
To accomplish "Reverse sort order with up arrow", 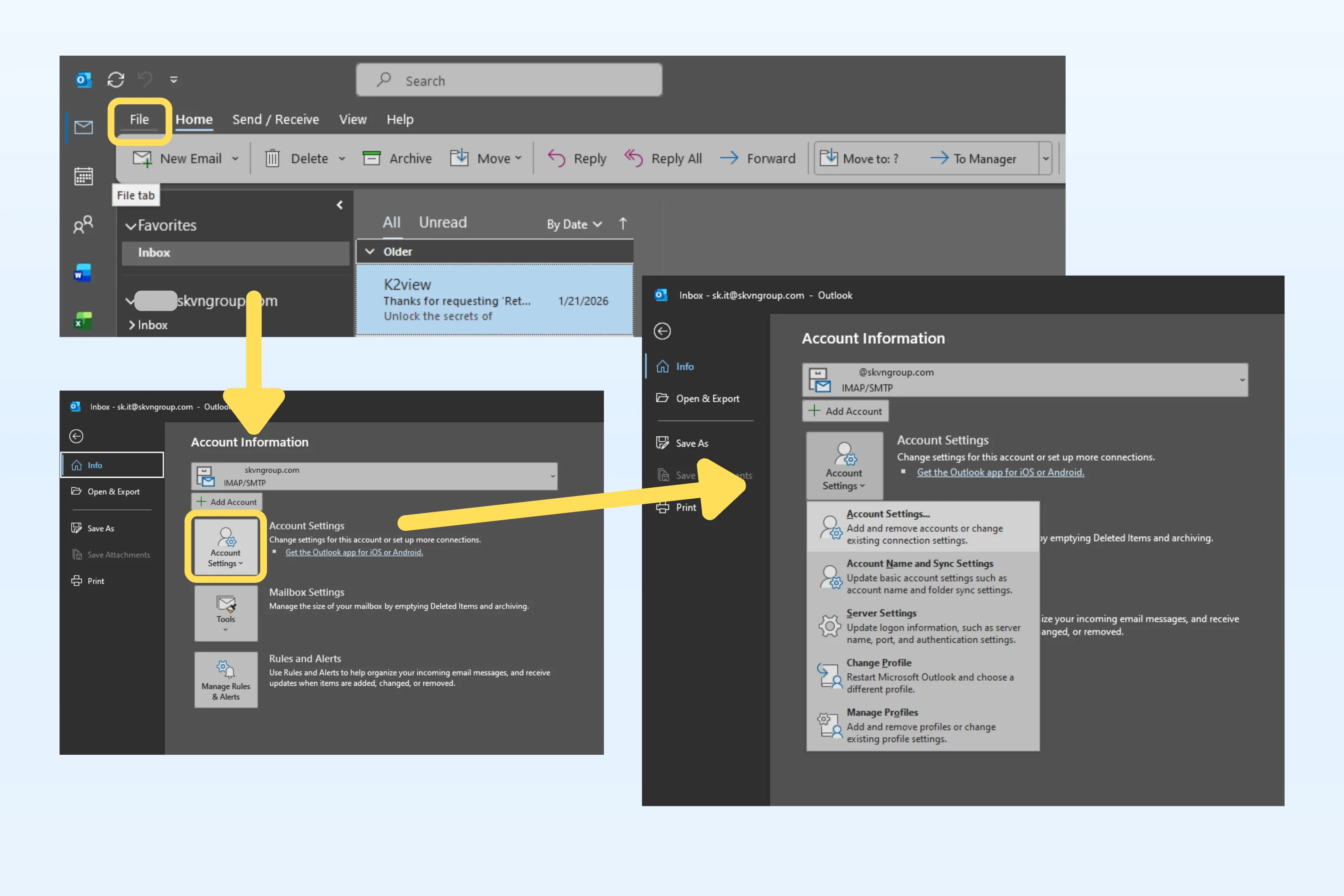I will click(x=623, y=224).
